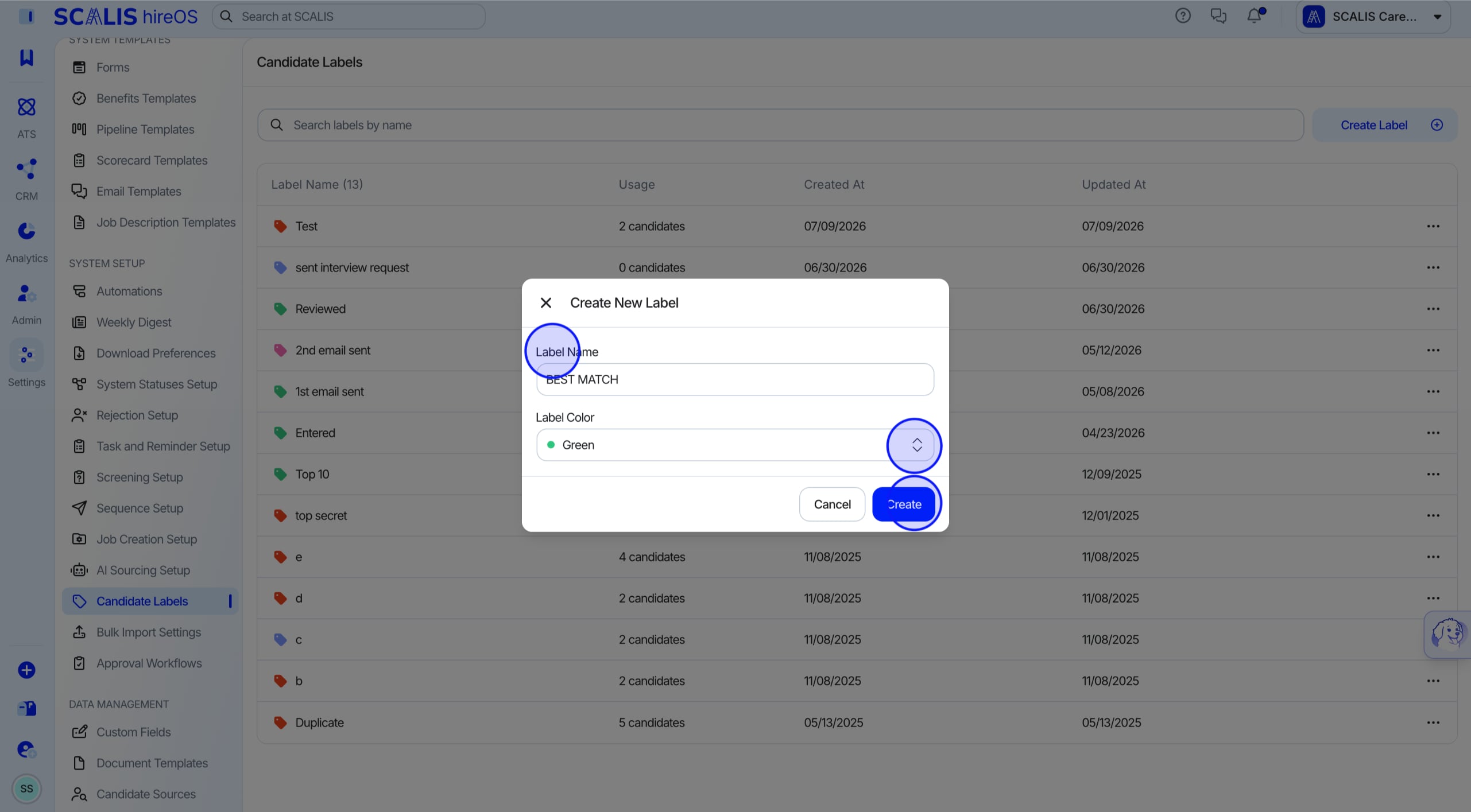Click the SS user avatar at bottom left
This screenshot has height=812, width=1471.
pos(26,788)
